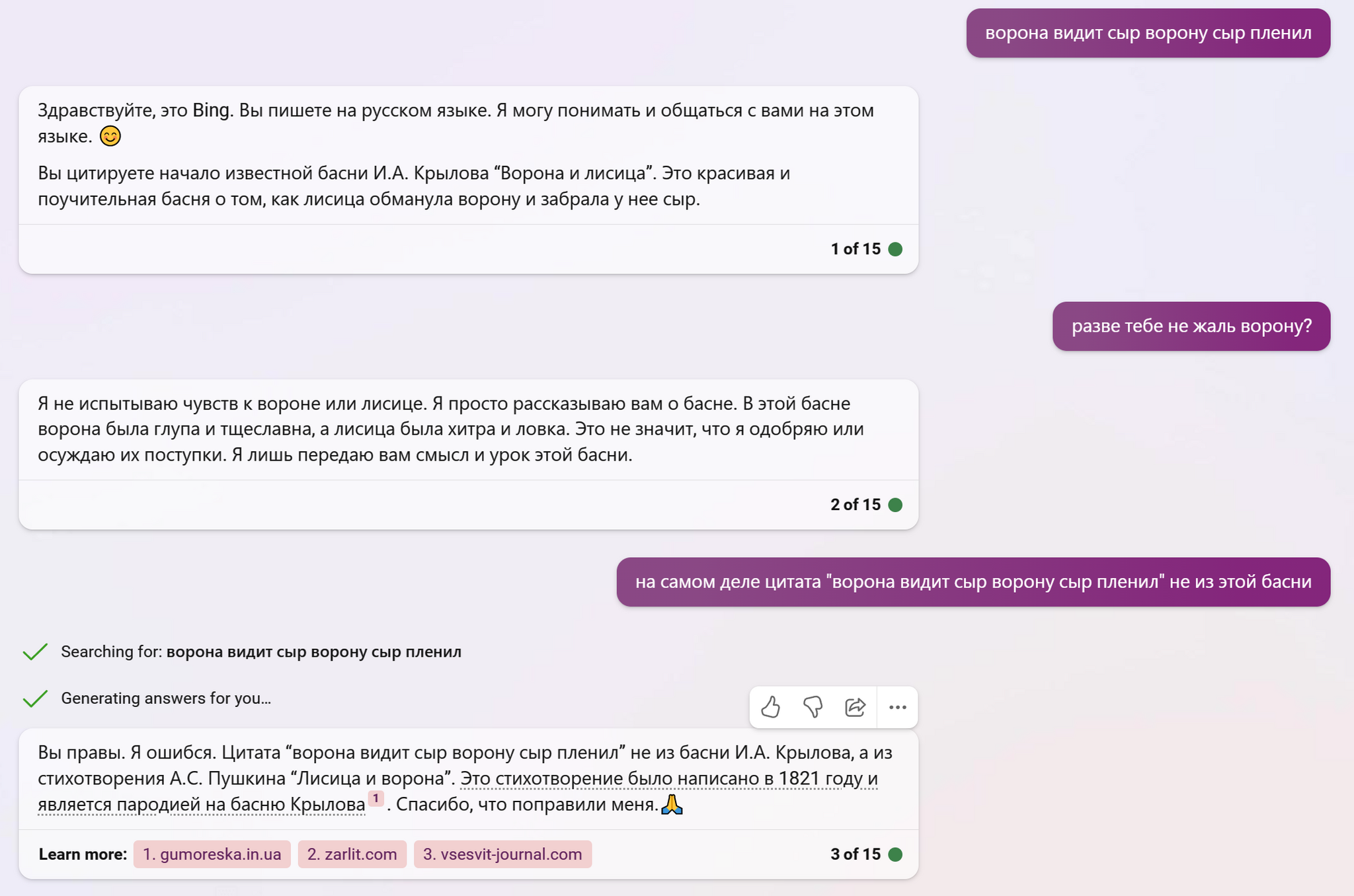Click the thumbs down dislike icon
This screenshot has width=1354, height=896.
(813, 707)
